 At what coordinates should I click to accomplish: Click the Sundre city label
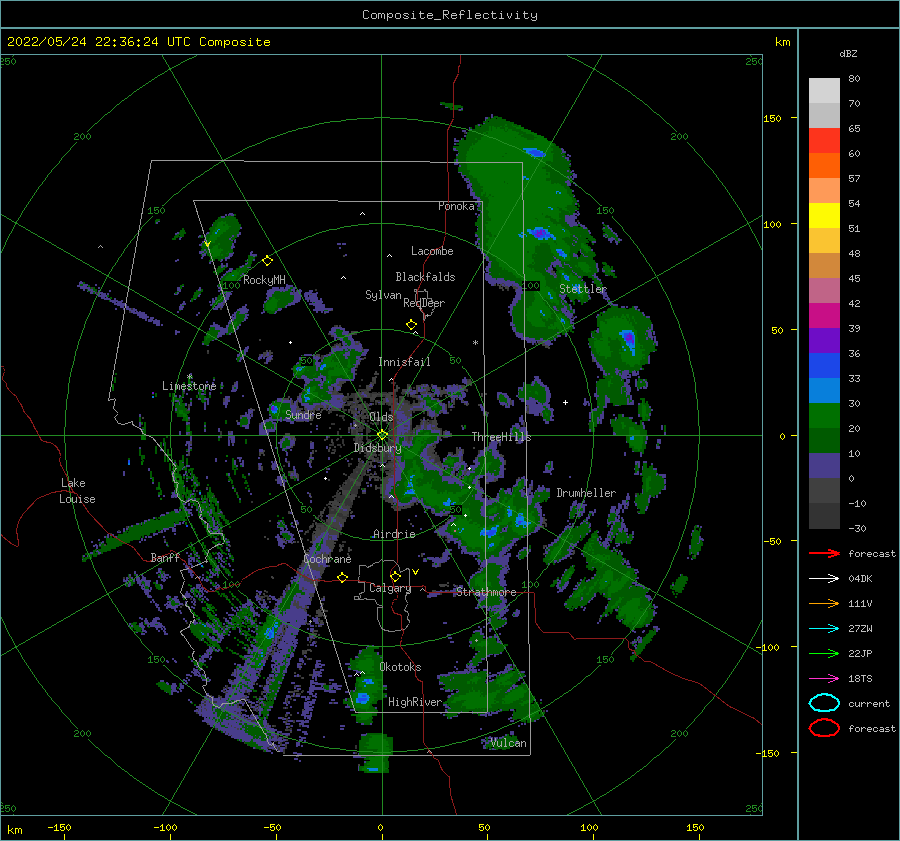303,415
